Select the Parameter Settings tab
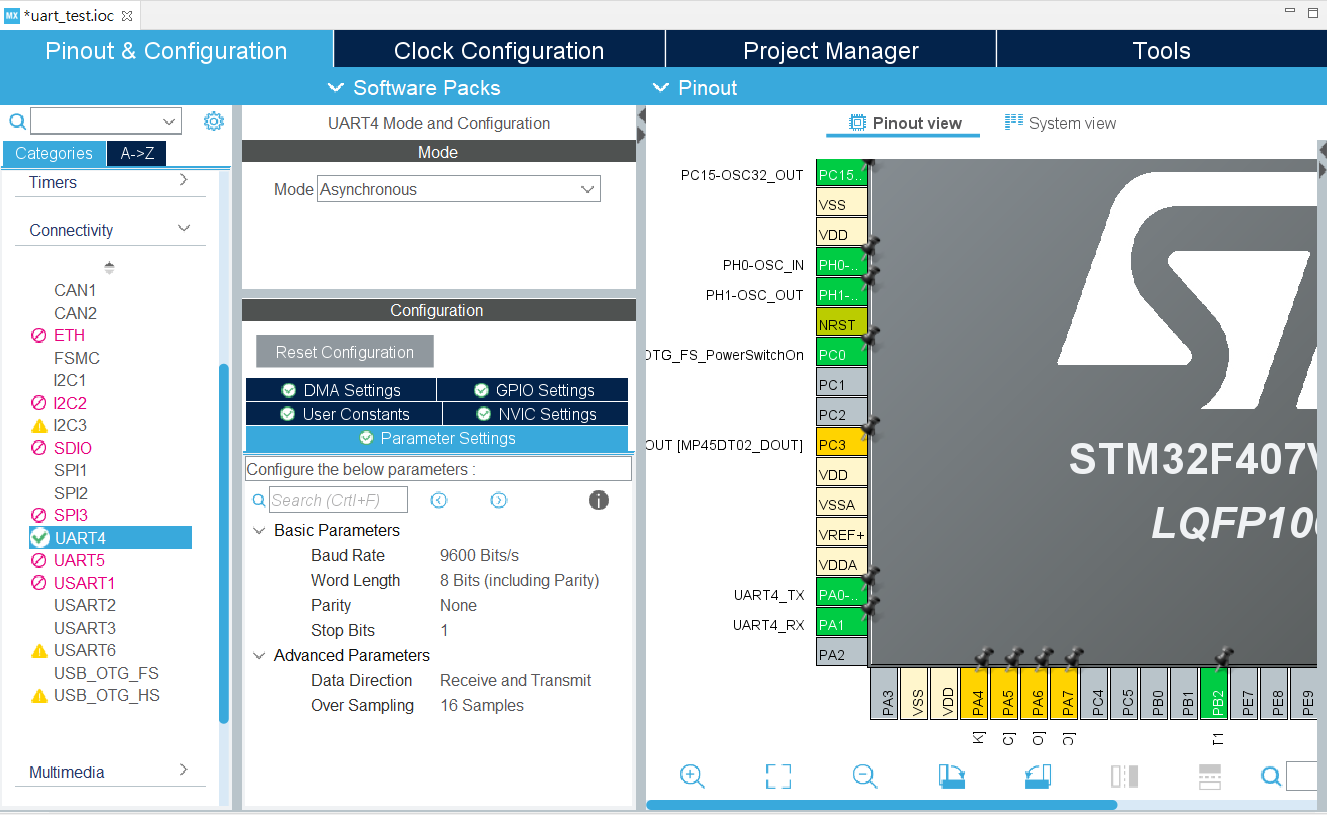1327x815 pixels. (437, 438)
